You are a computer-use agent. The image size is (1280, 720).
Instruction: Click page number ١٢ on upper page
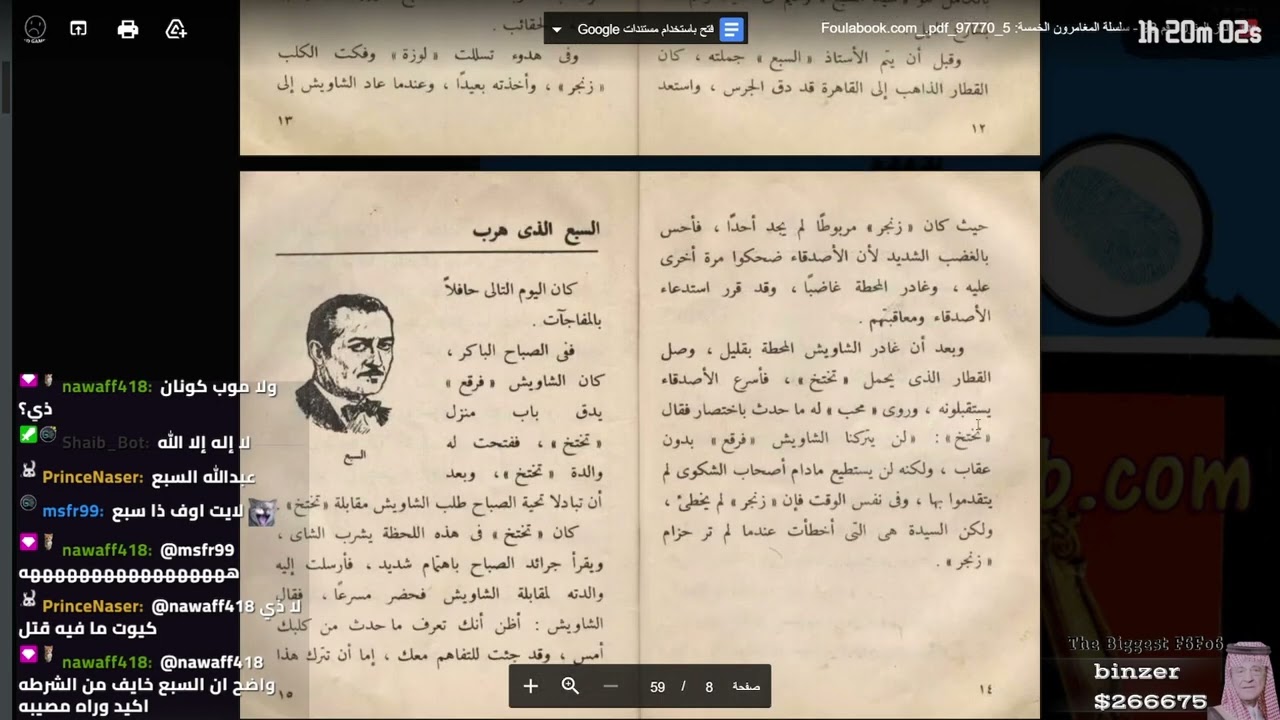tap(978, 128)
